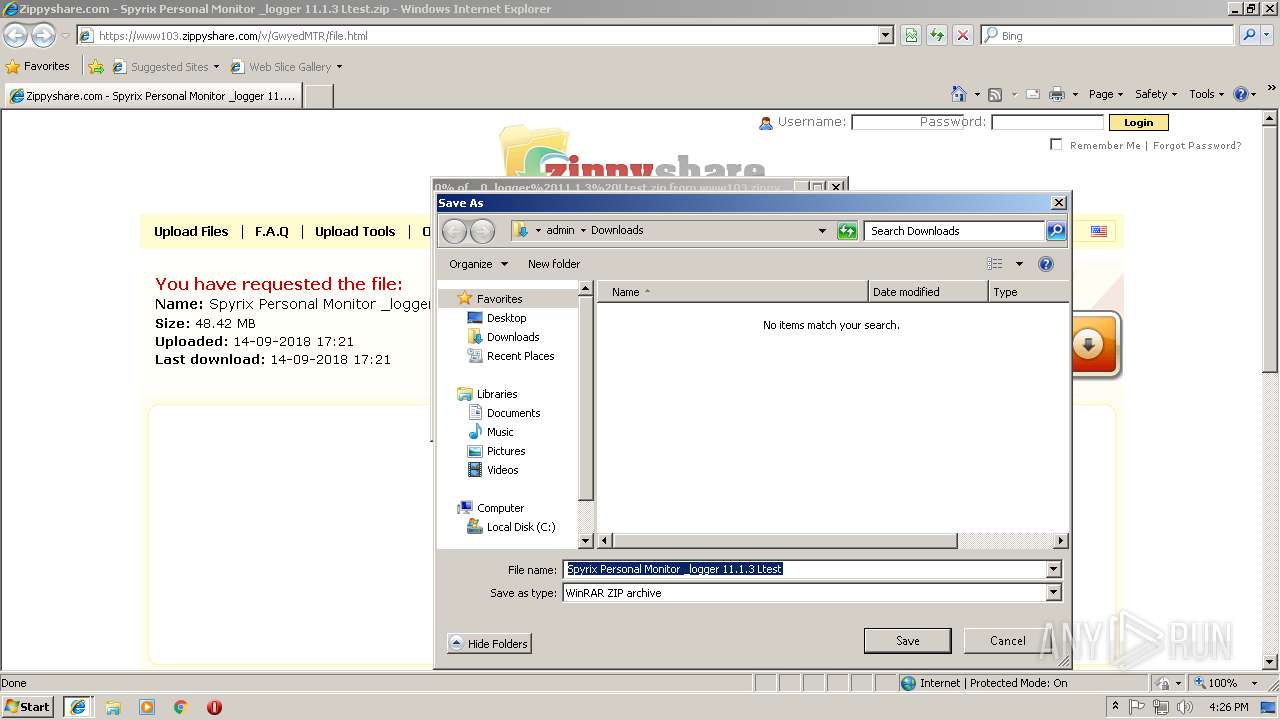Click the Username input field

[x=906, y=123]
